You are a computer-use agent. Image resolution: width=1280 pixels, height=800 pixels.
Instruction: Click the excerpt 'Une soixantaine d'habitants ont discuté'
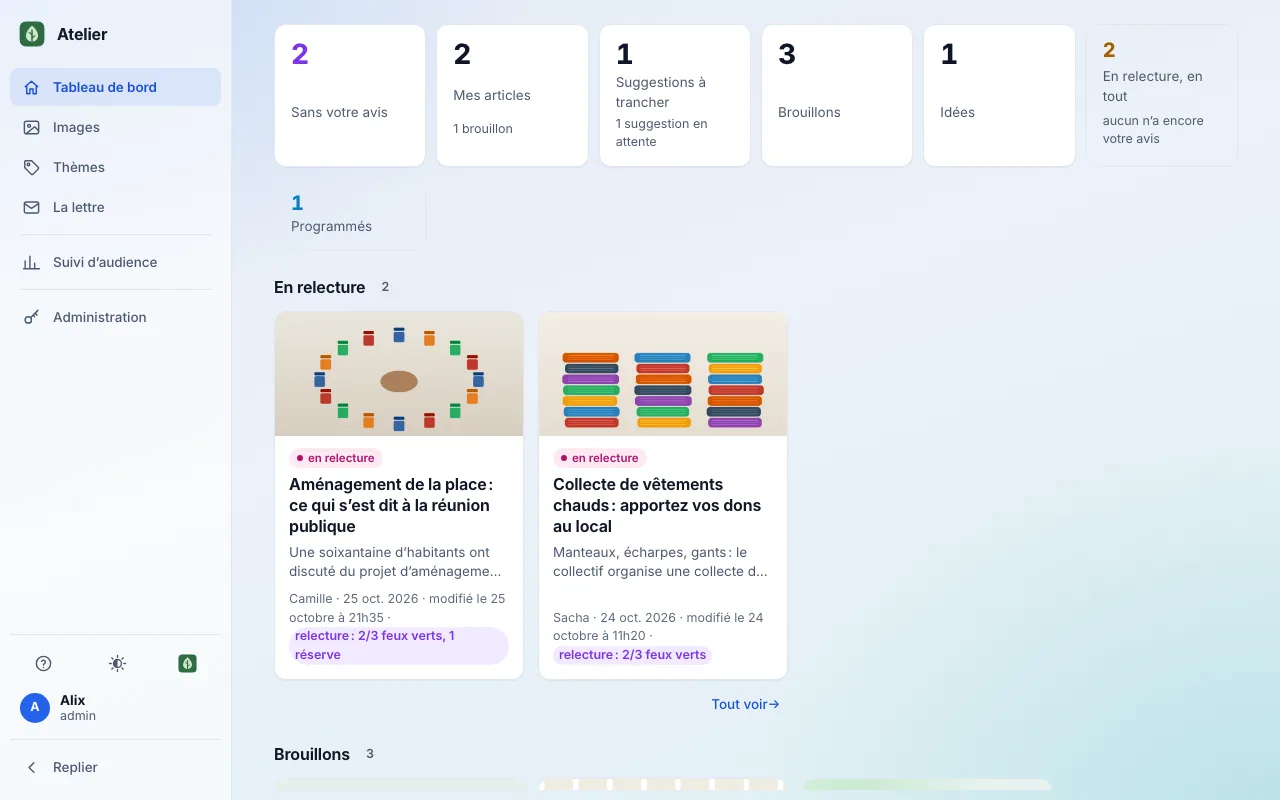pos(395,562)
